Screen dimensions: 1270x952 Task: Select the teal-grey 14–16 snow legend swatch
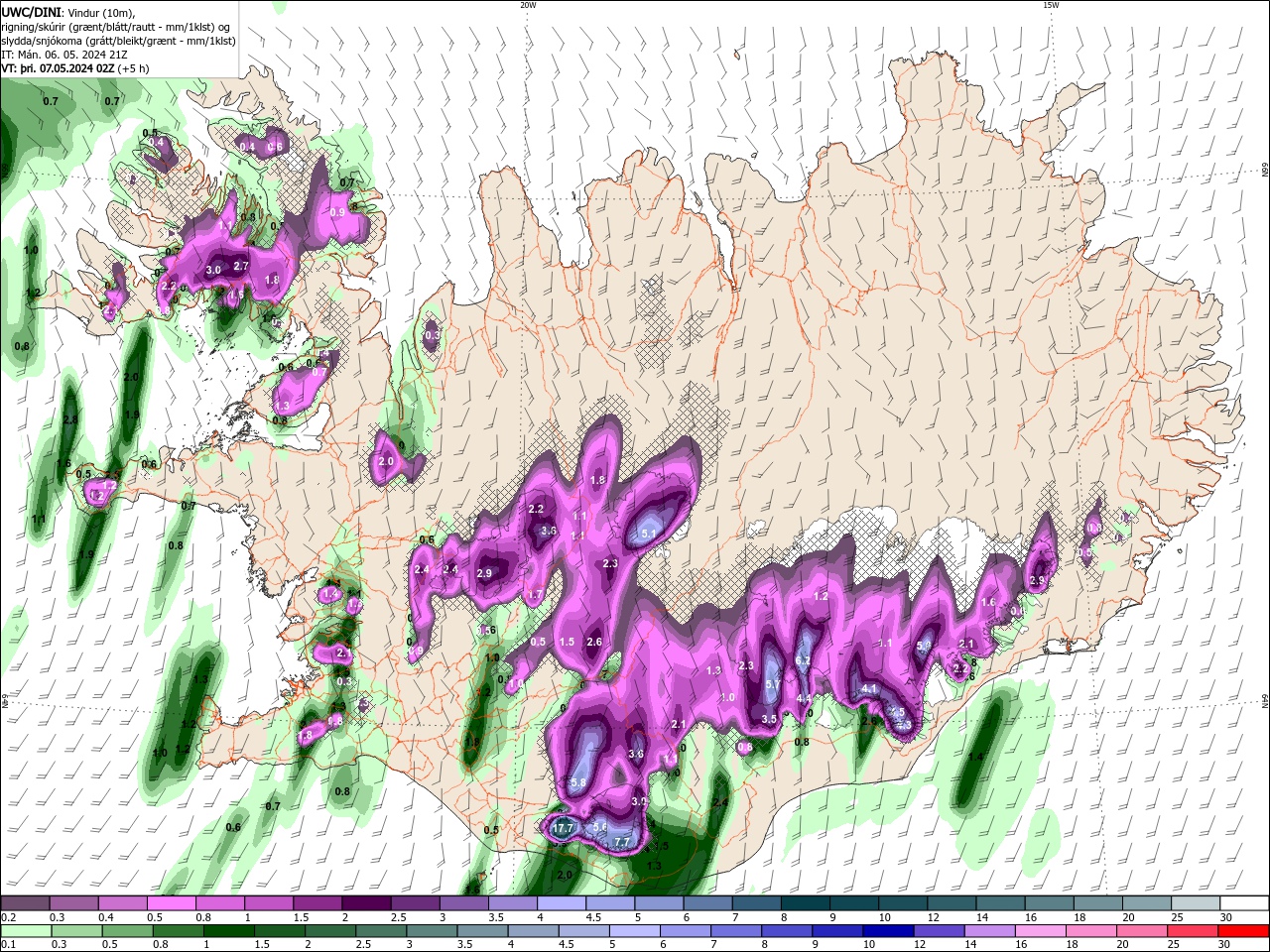click(1001, 903)
